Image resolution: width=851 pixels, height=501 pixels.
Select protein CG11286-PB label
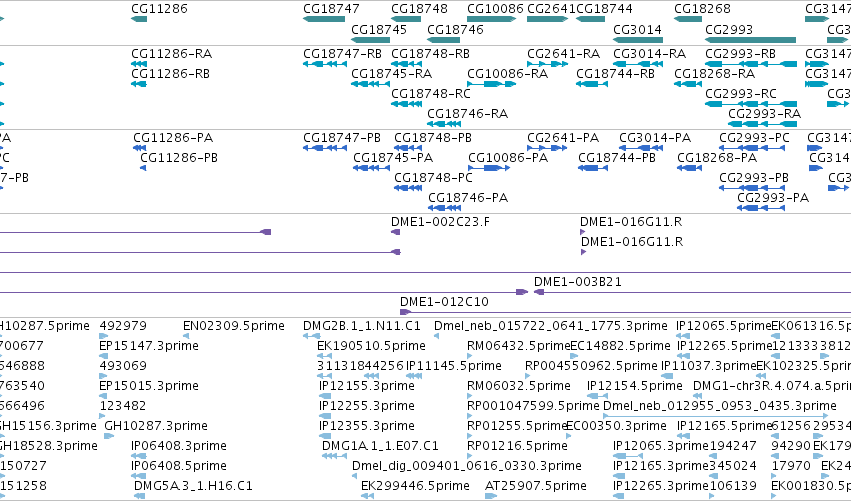point(179,158)
